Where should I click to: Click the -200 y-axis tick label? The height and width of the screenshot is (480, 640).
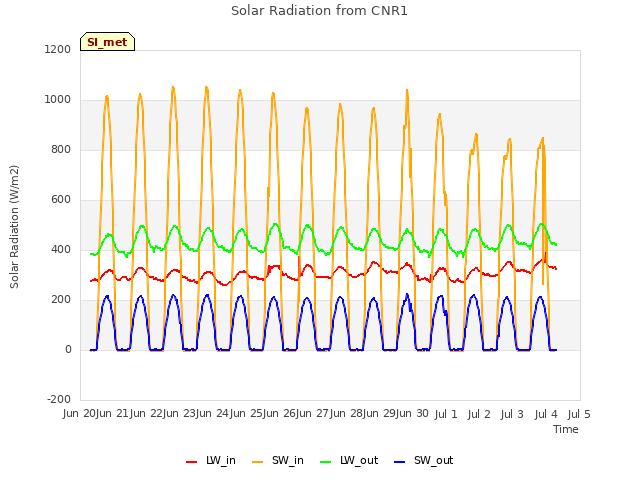[x=59, y=399]
